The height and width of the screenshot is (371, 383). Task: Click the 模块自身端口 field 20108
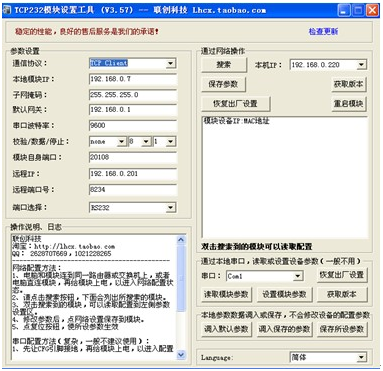click(x=133, y=157)
